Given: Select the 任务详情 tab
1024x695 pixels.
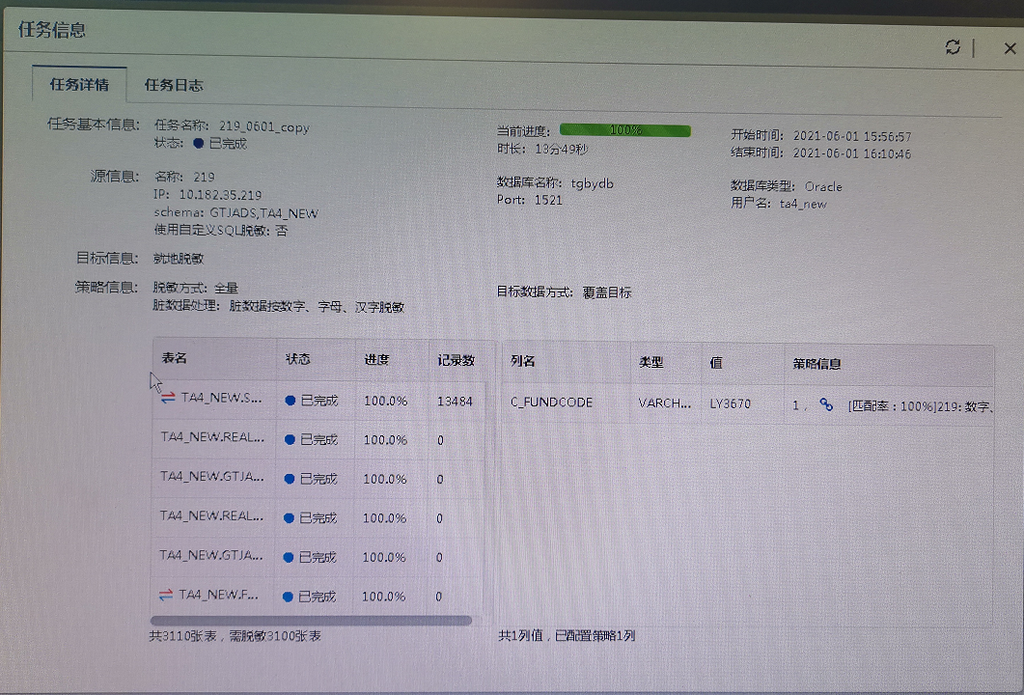Looking at the screenshot, I should (79, 85).
